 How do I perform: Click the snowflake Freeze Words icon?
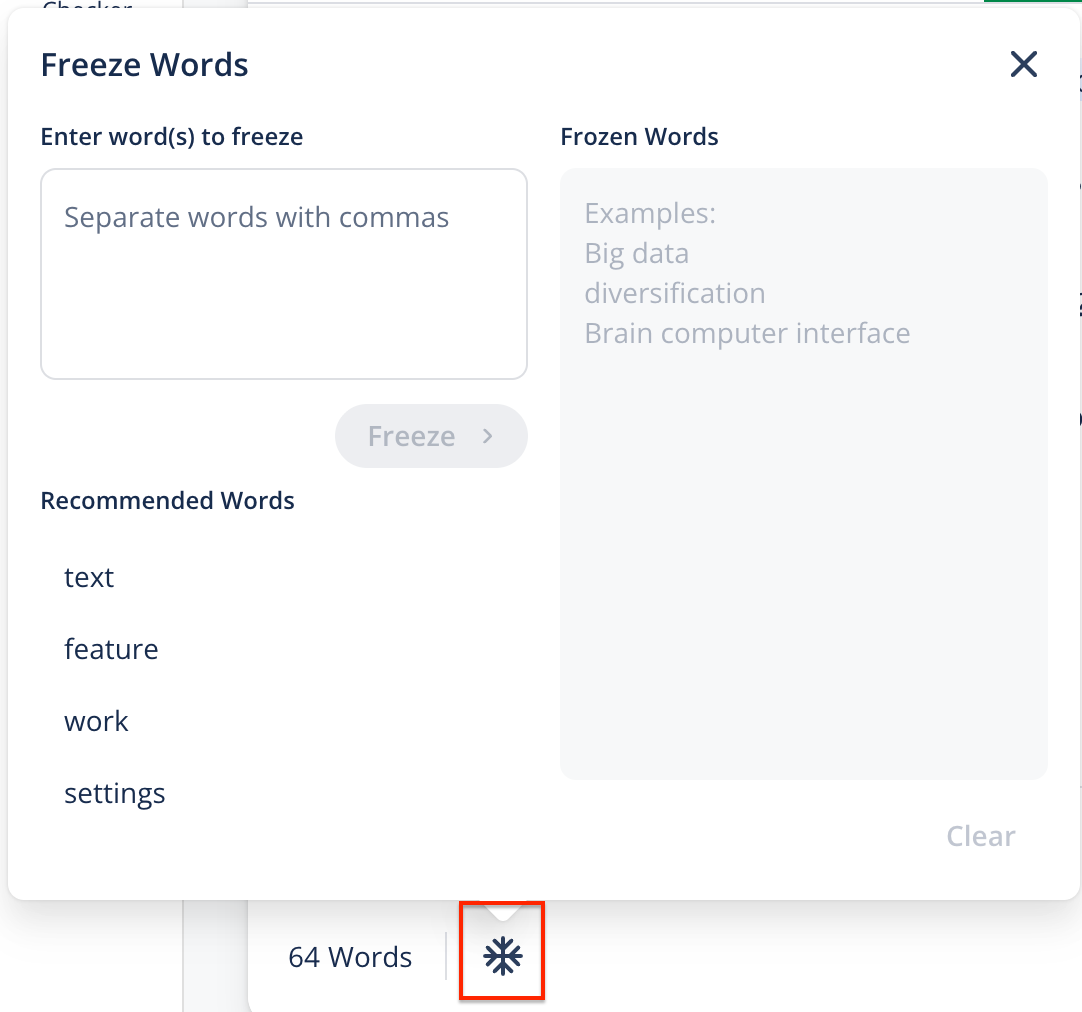point(502,957)
